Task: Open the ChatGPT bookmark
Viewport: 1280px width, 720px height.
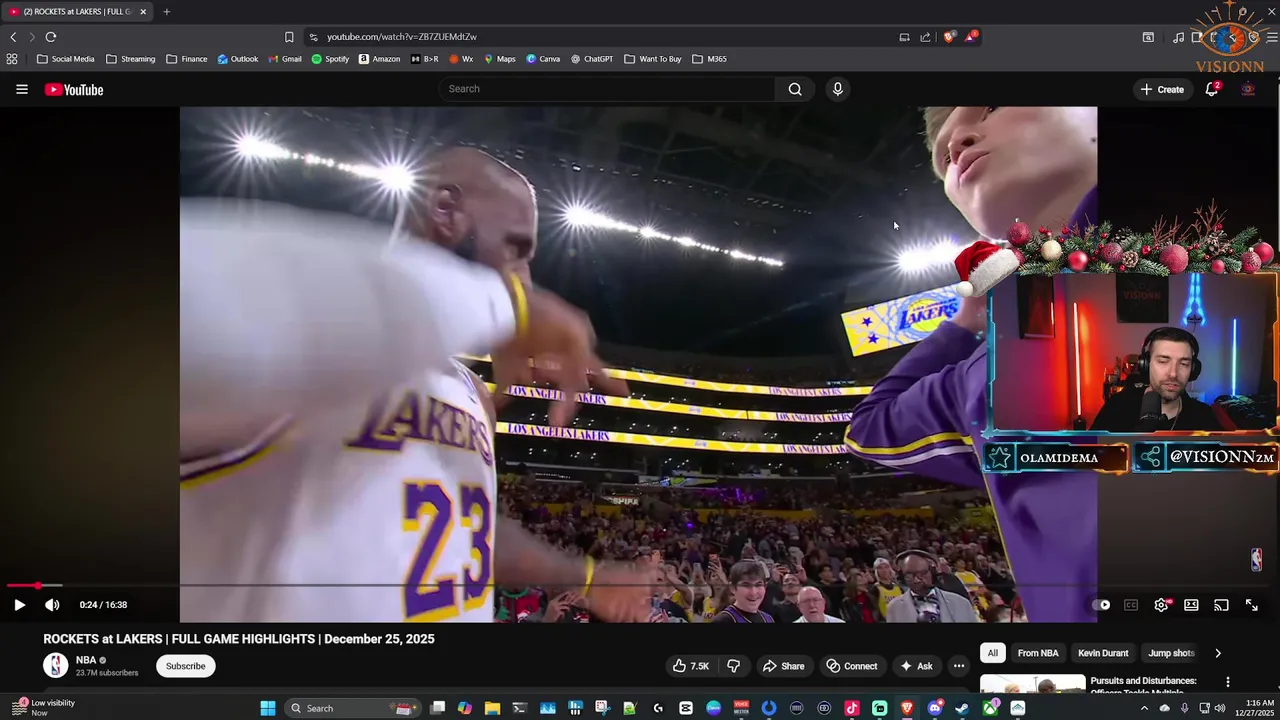Action: coord(591,59)
